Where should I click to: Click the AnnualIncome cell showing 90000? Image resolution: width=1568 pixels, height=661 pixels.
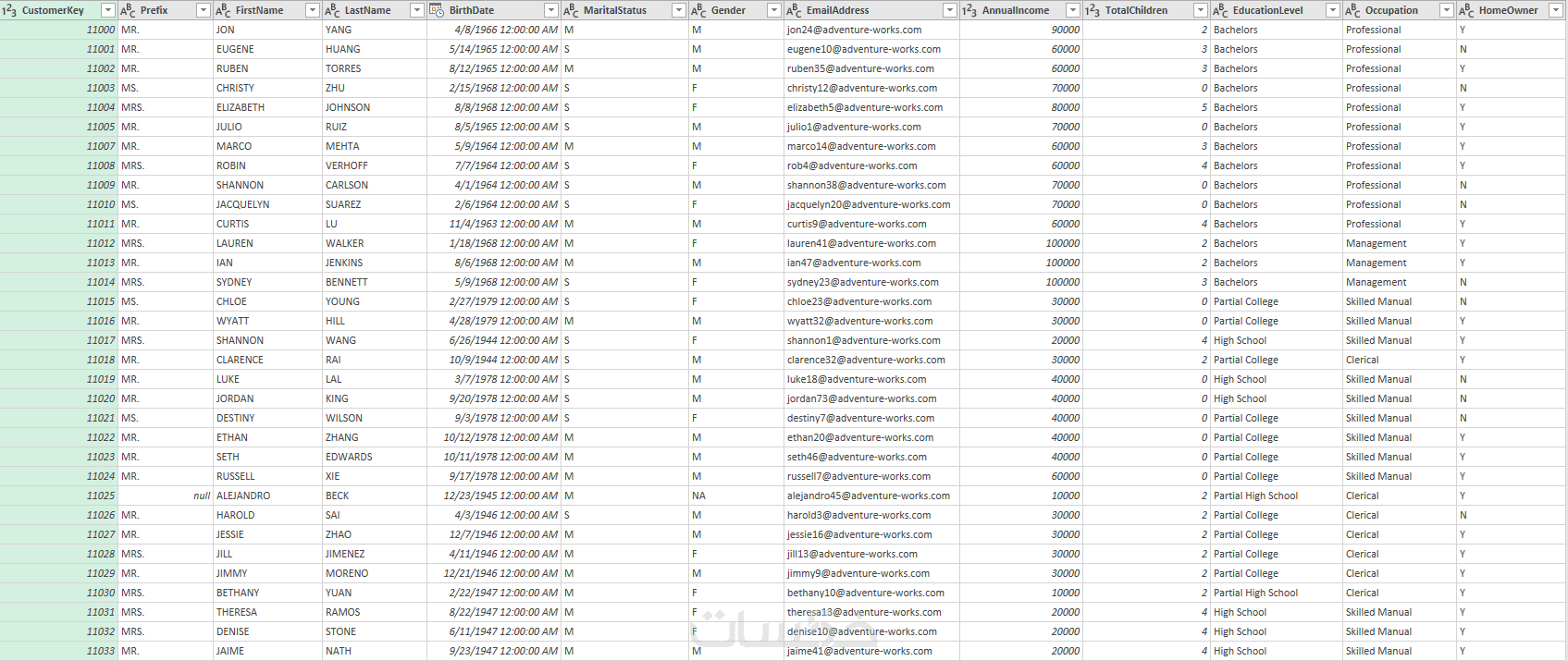(x=1020, y=30)
